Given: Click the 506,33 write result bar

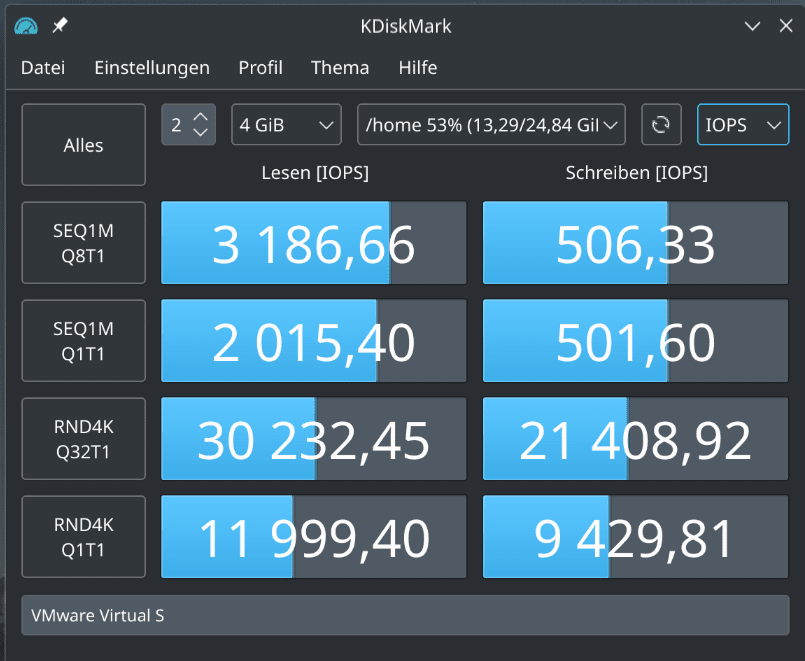Looking at the screenshot, I should tap(636, 243).
